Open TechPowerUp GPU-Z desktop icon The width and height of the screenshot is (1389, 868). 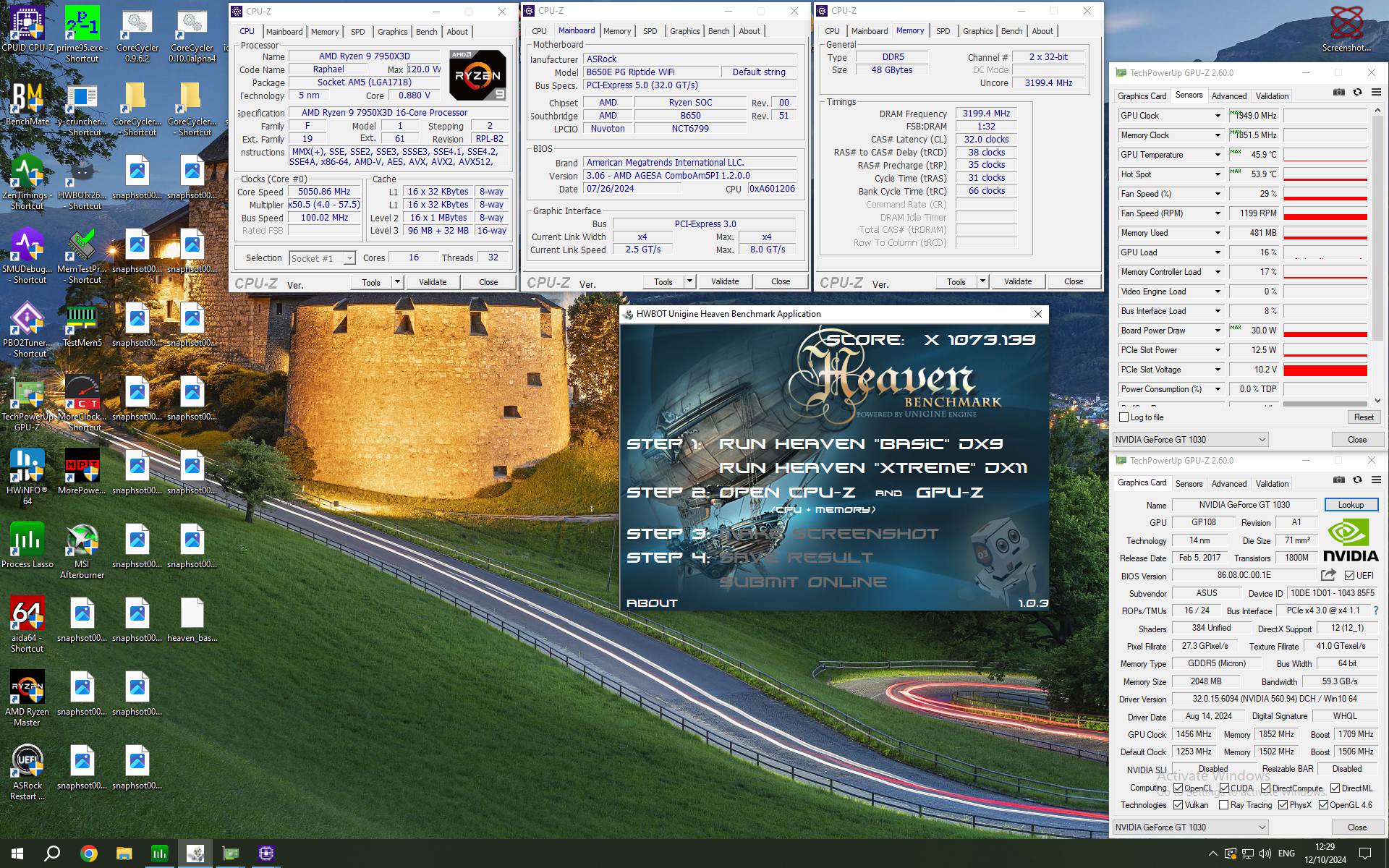point(27,404)
